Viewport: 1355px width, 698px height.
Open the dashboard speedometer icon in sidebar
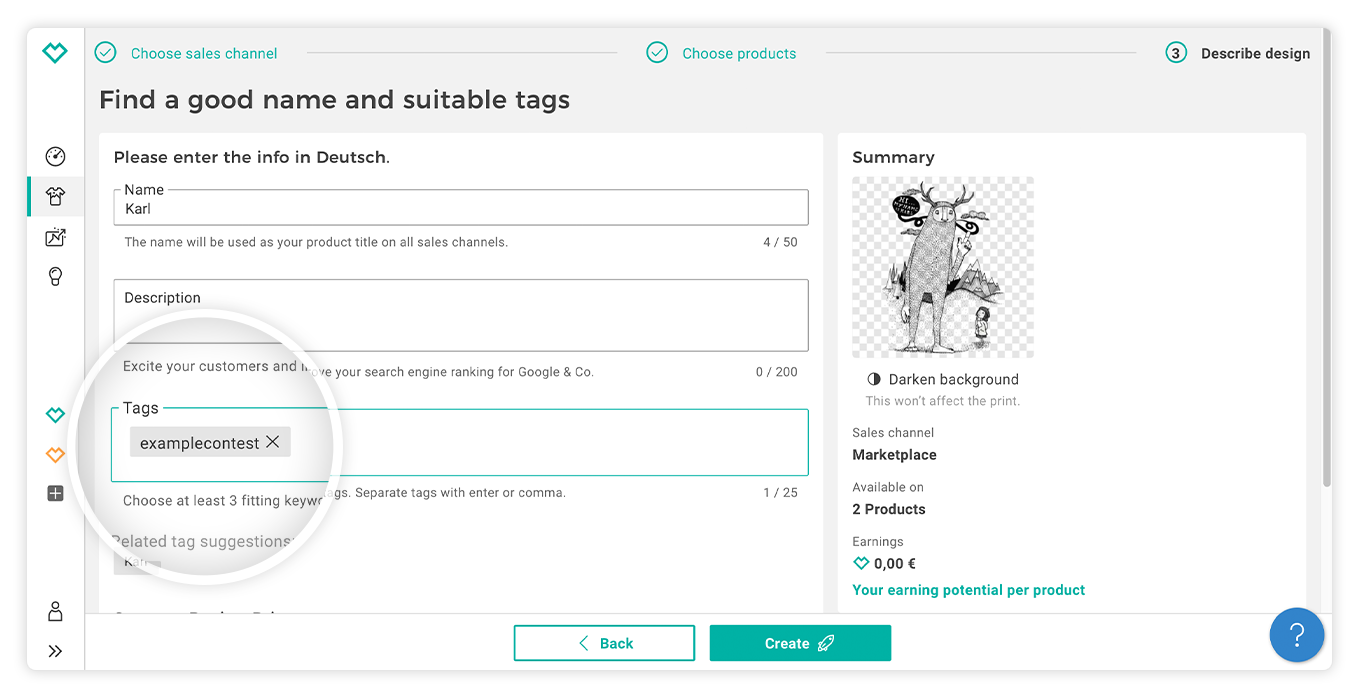[x=56, y=156]
